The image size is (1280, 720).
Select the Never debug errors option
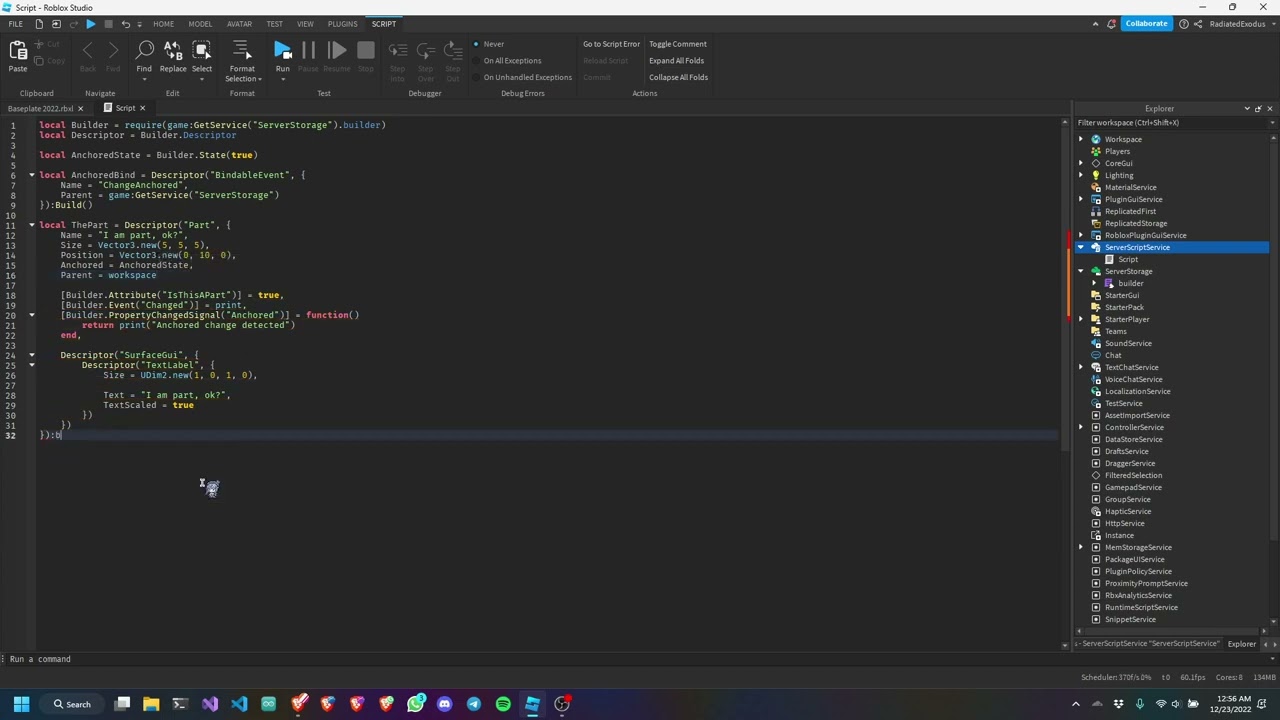490,44
